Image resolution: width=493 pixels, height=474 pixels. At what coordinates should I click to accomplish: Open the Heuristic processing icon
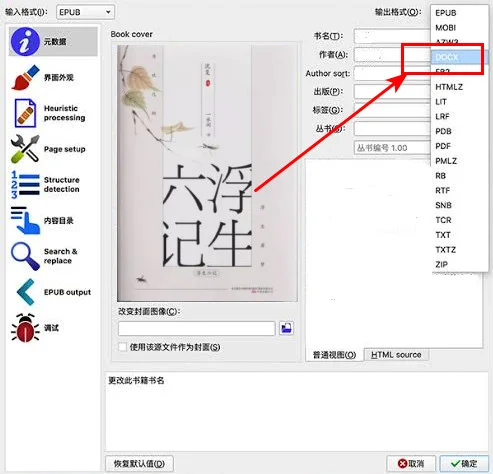point(25,113)
